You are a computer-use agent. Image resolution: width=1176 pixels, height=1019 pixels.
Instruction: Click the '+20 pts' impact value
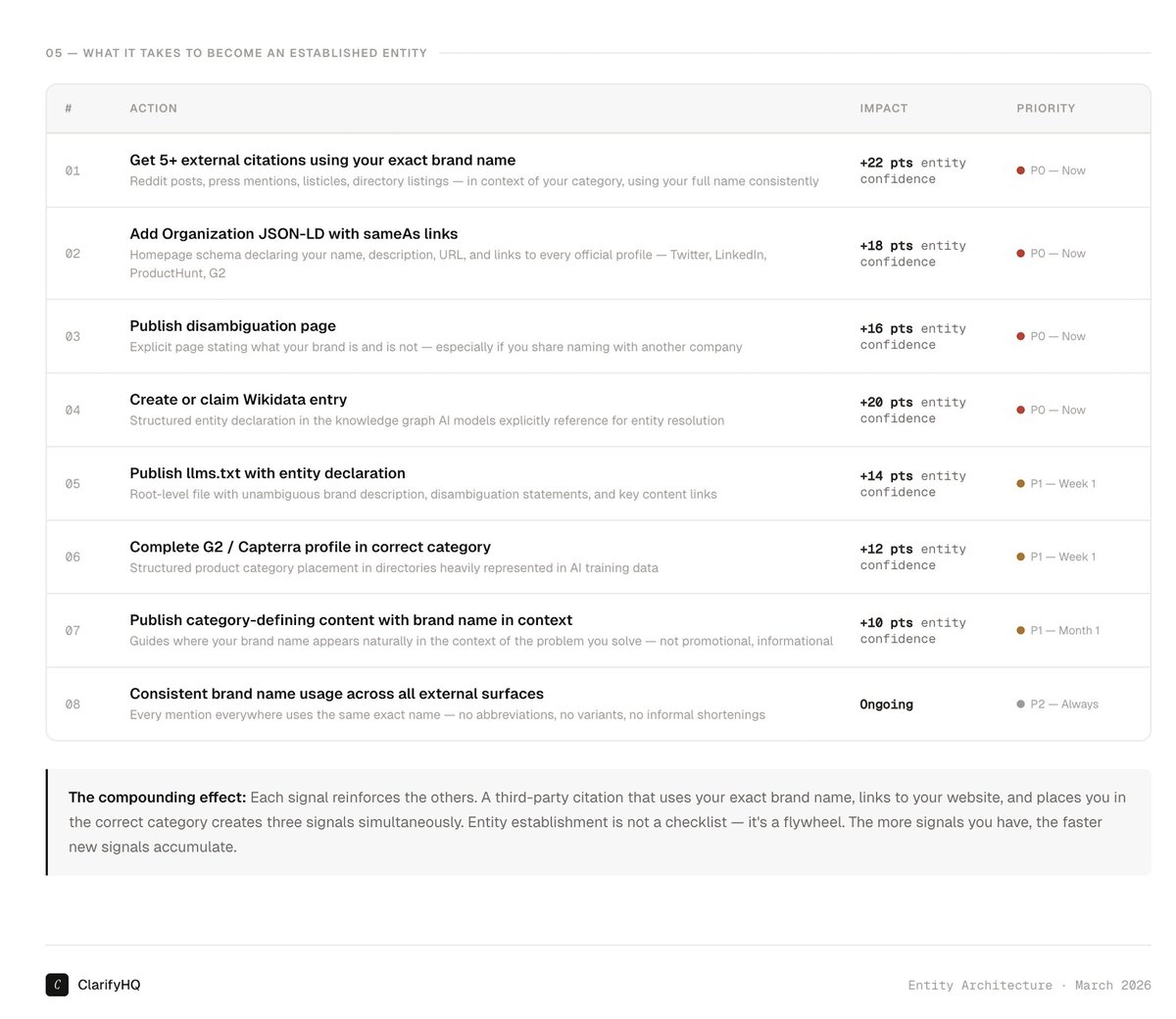886,402
